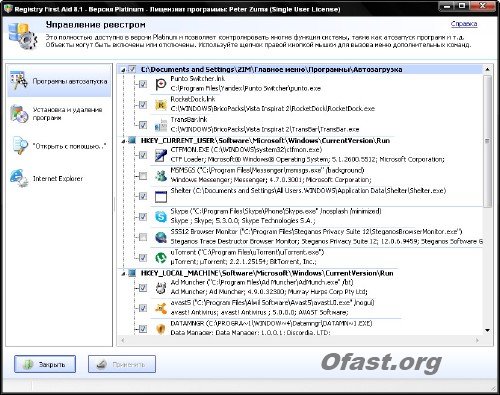The width and height of the screenshot is (500, 395).
Task: Click the vertical scrollbar up arrow
Action: 487,69
